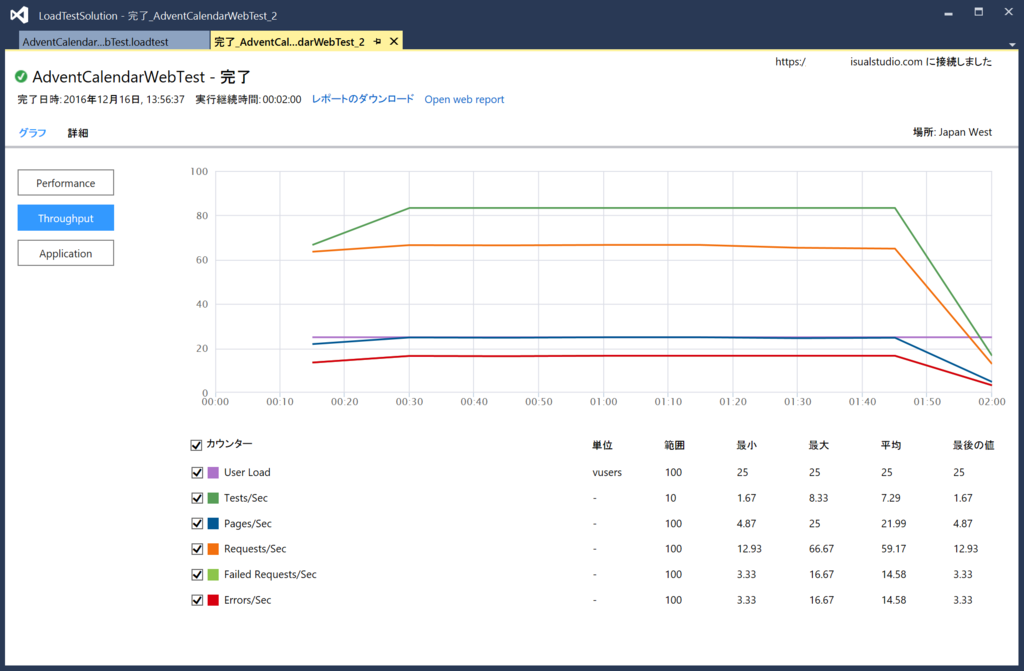1024x671 pixels.
Task: Minimize the Visual Studio window
Action: coord(948,13)
